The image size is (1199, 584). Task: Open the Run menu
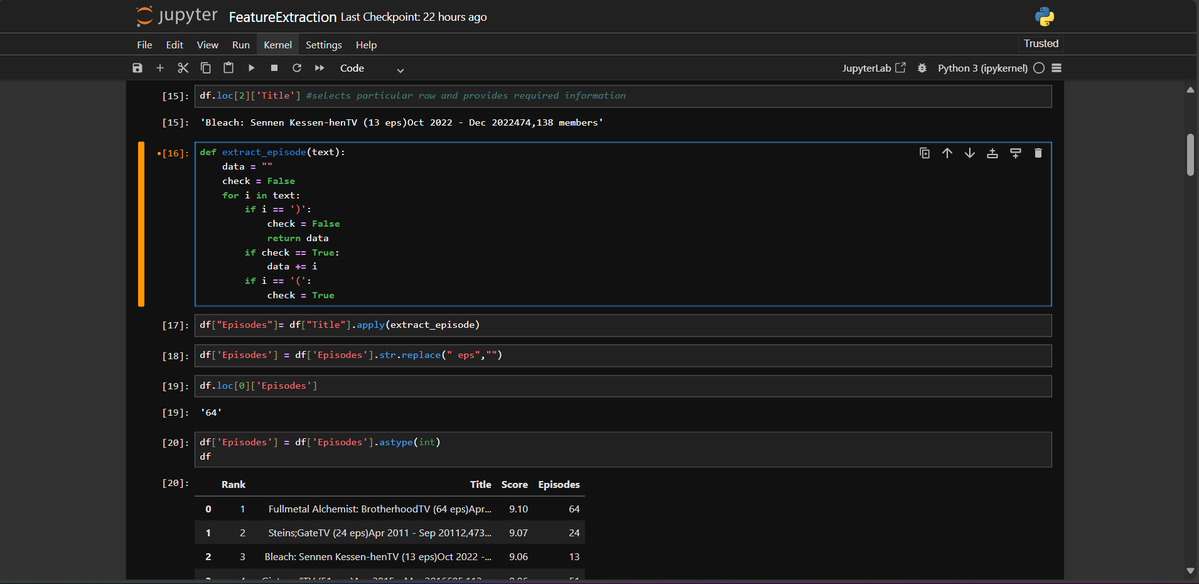(241, 45)
